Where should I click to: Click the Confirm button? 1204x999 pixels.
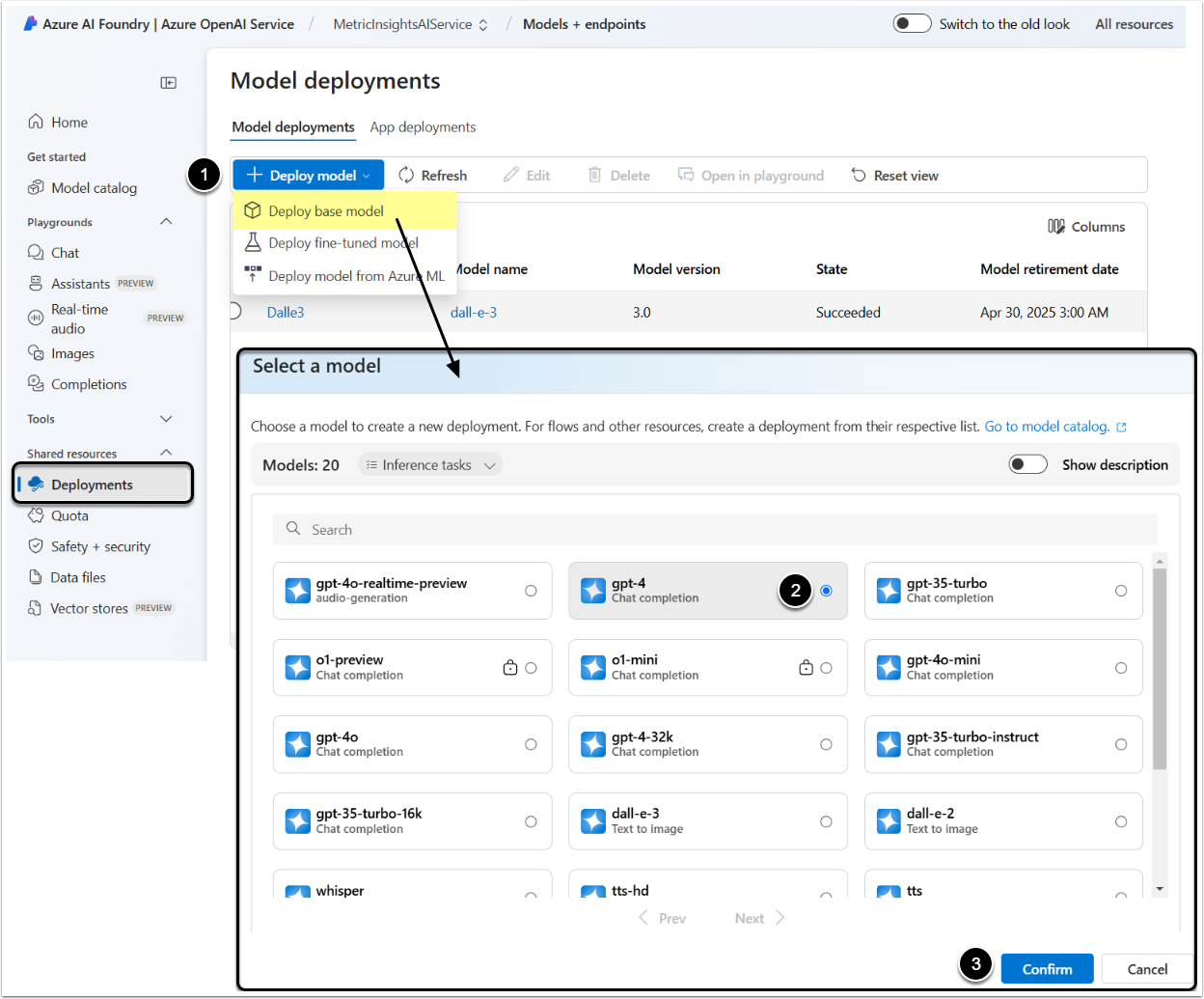tap(1047, 969)
